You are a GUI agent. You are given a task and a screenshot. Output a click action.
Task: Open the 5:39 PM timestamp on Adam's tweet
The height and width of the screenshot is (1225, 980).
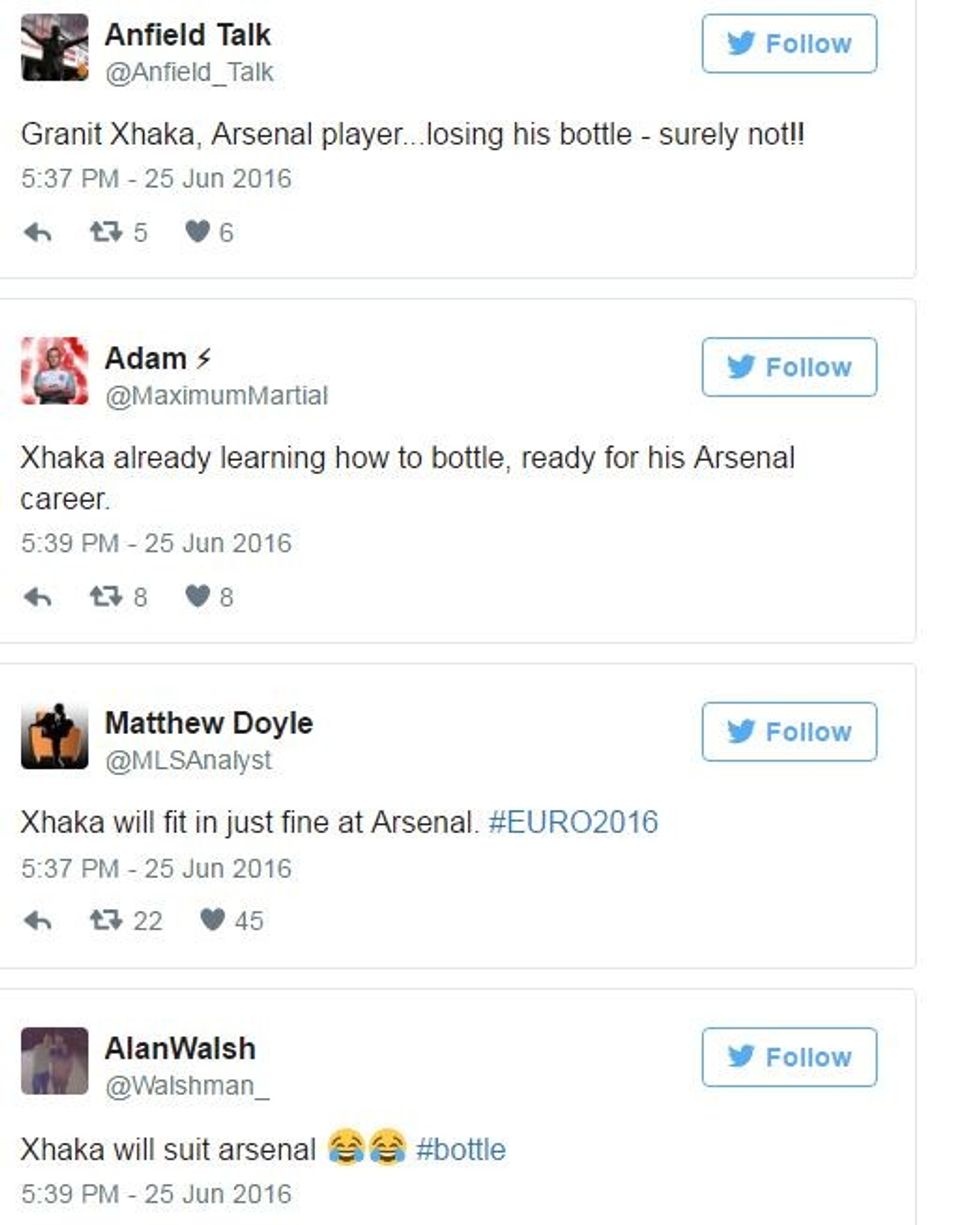pyautogui.click(x=156, y=543)
